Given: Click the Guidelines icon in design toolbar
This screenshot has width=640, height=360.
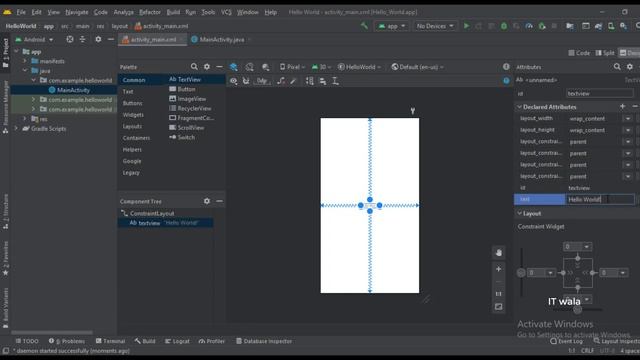Looking at the screenshot, I should pos(336,81).
